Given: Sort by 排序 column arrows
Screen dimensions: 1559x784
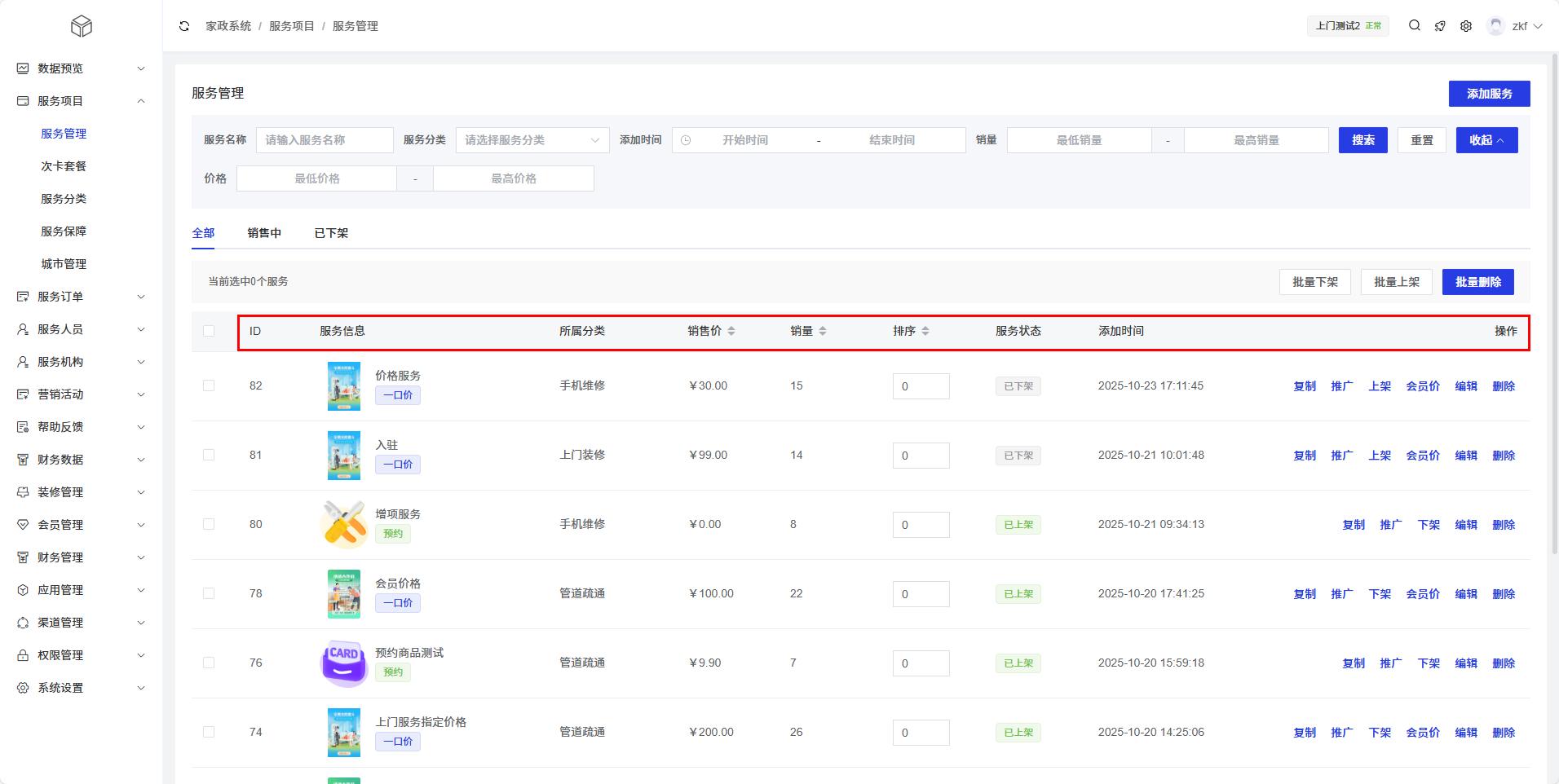Looking at the screenshot, I should [x=925, y=331].
